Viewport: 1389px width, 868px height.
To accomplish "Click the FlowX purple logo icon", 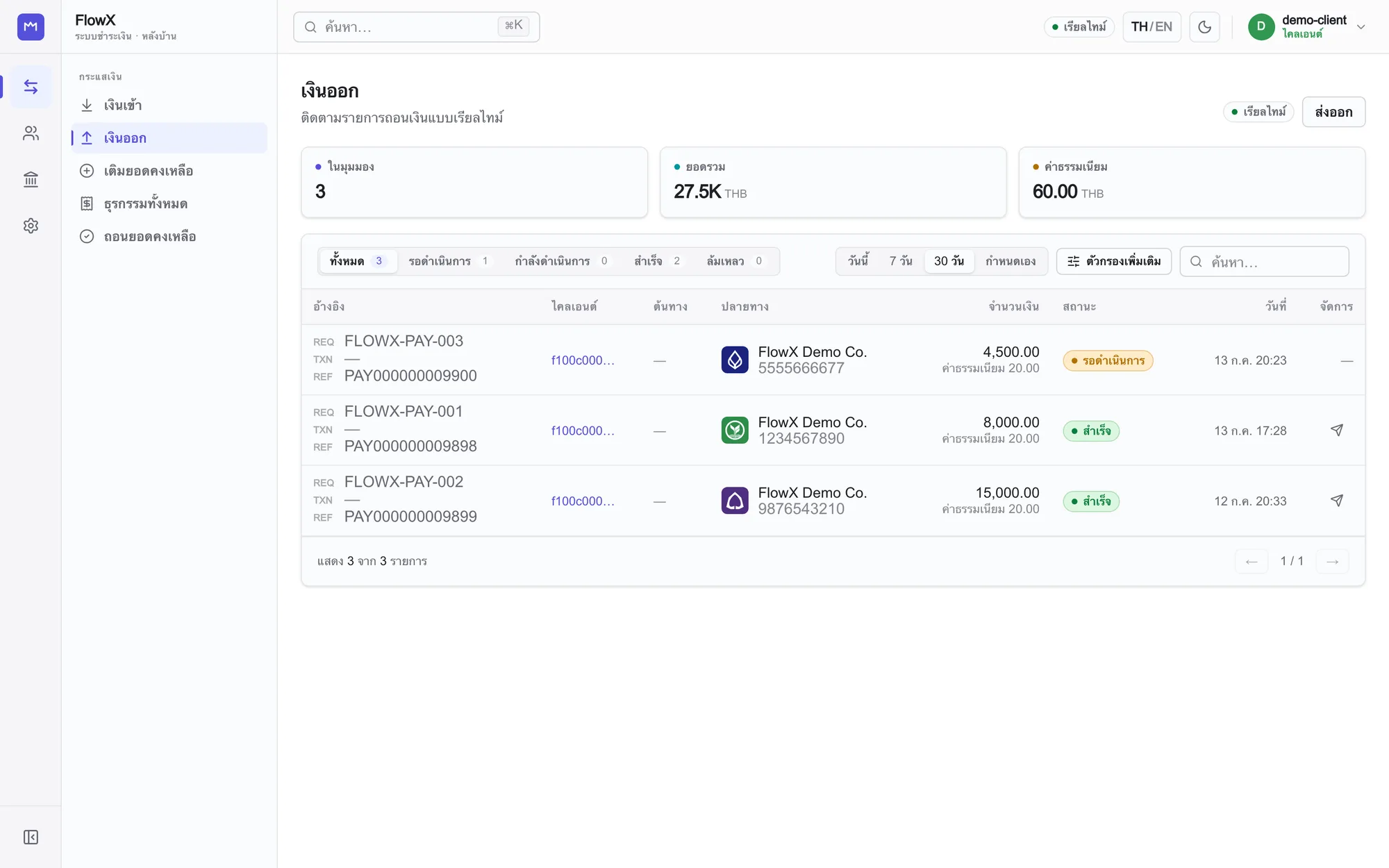I will (x=31, y=26).
